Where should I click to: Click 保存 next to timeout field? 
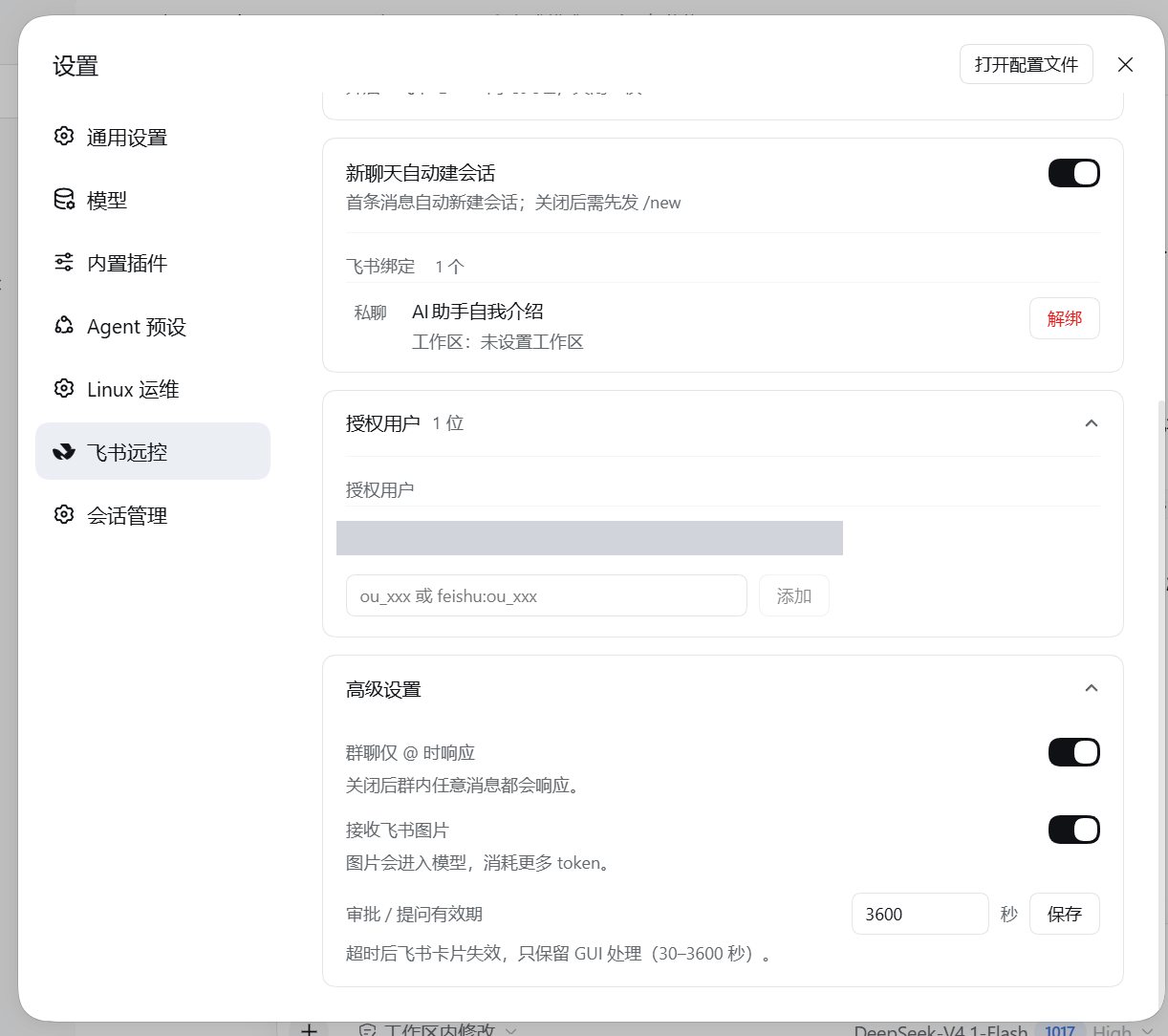1065,914
